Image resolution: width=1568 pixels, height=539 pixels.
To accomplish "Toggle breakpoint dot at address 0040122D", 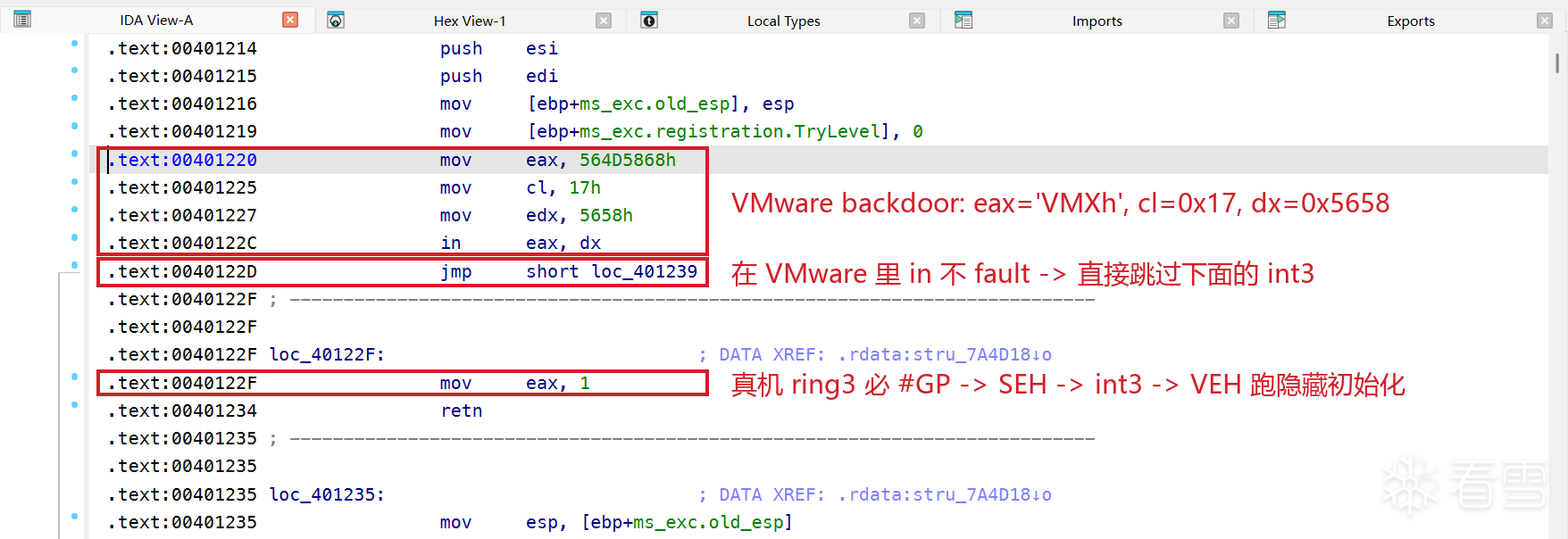I will point(74,265).
